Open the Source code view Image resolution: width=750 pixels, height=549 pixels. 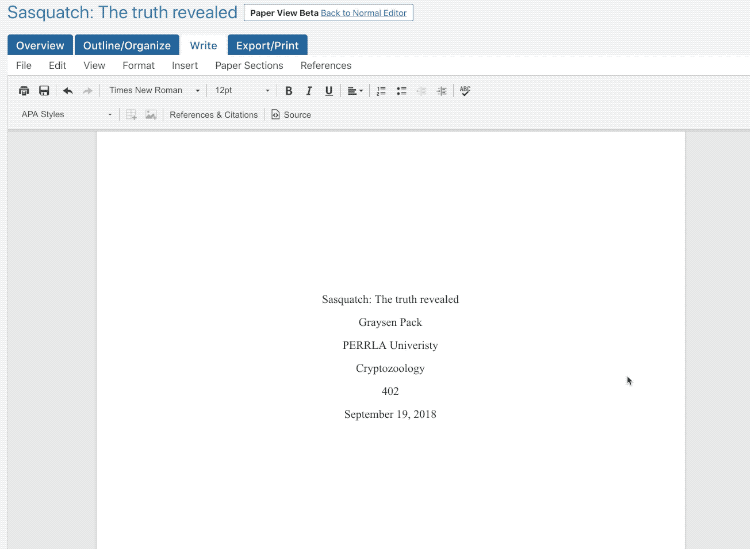click(x=291, y=114)
